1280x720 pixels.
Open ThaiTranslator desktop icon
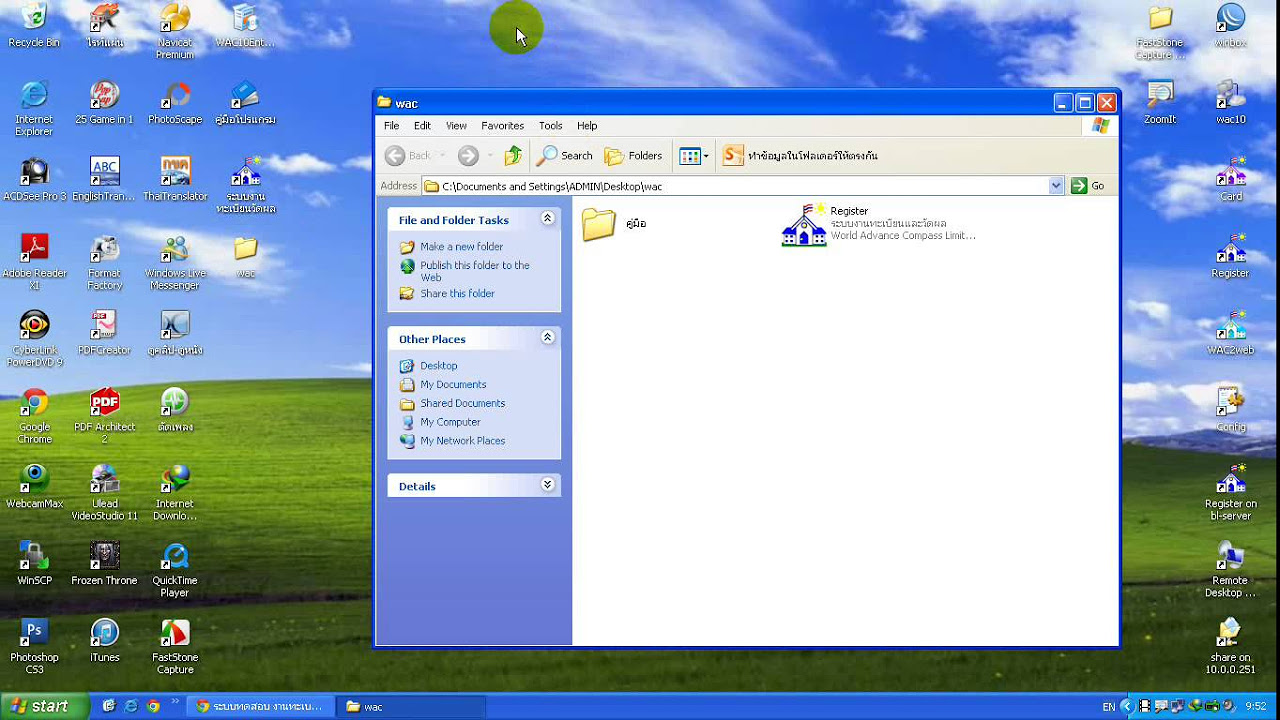[175, 179]
